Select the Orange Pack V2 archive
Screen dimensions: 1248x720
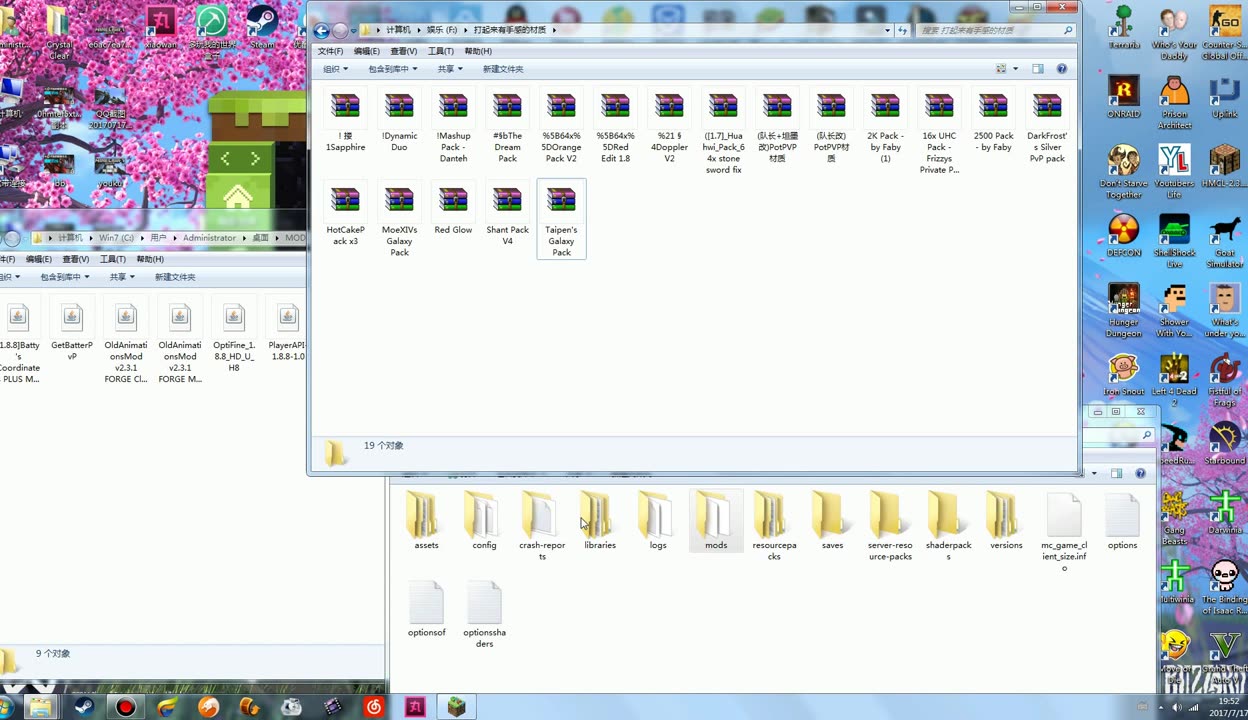(x=561, y=126)
